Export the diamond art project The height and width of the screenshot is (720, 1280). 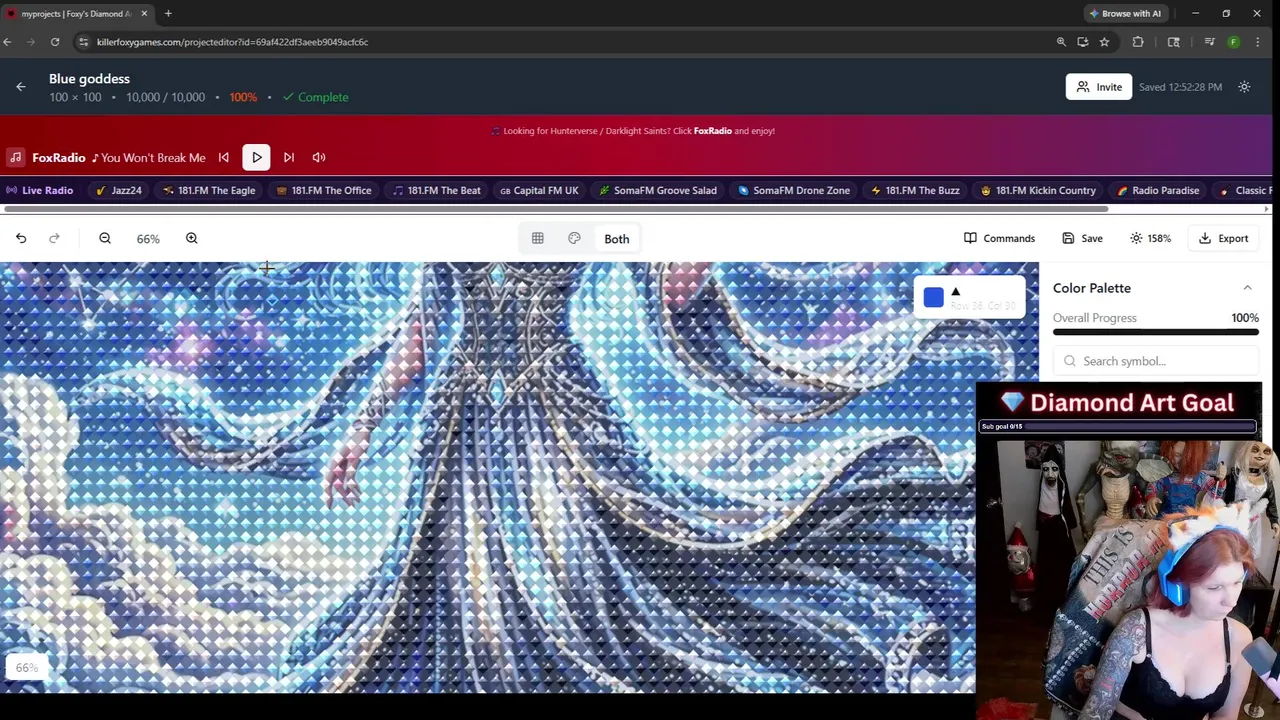1223,238
